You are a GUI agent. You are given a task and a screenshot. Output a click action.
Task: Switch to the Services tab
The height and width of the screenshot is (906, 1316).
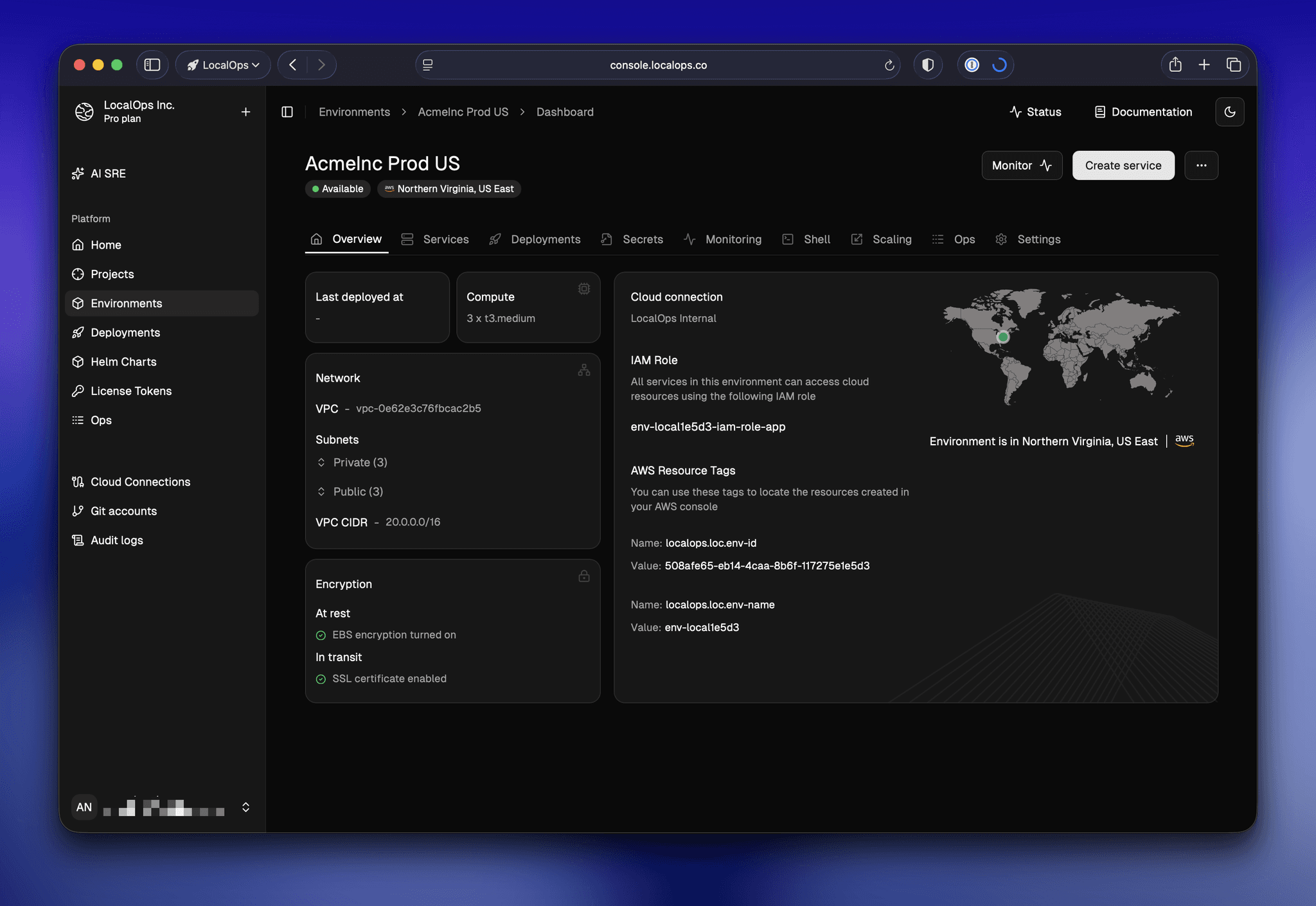click(435, 239)
